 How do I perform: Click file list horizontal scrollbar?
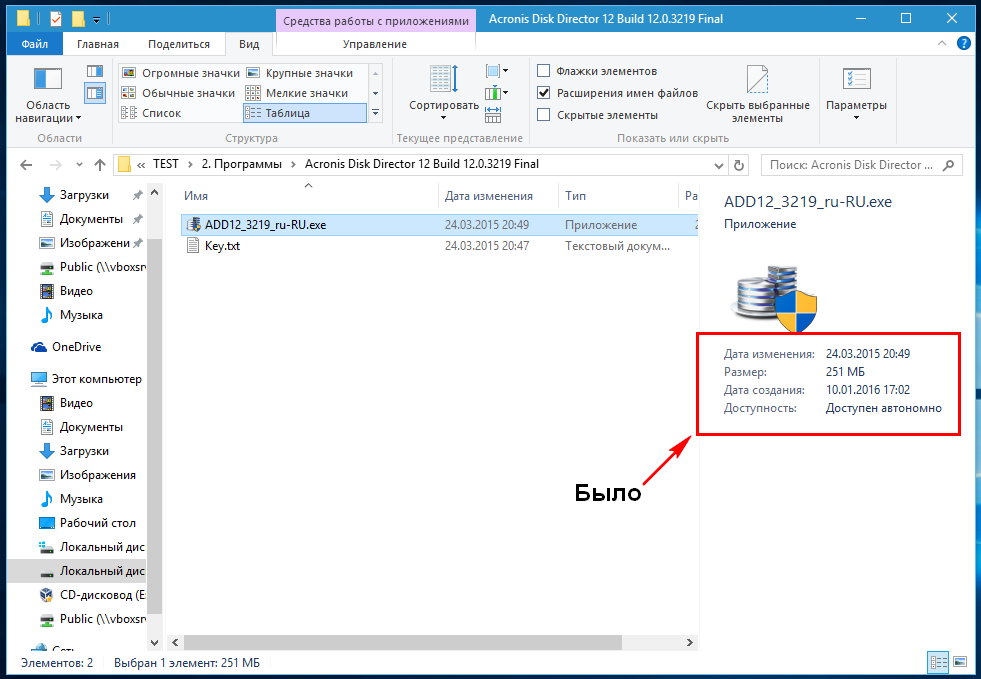[x=402, y=643]
